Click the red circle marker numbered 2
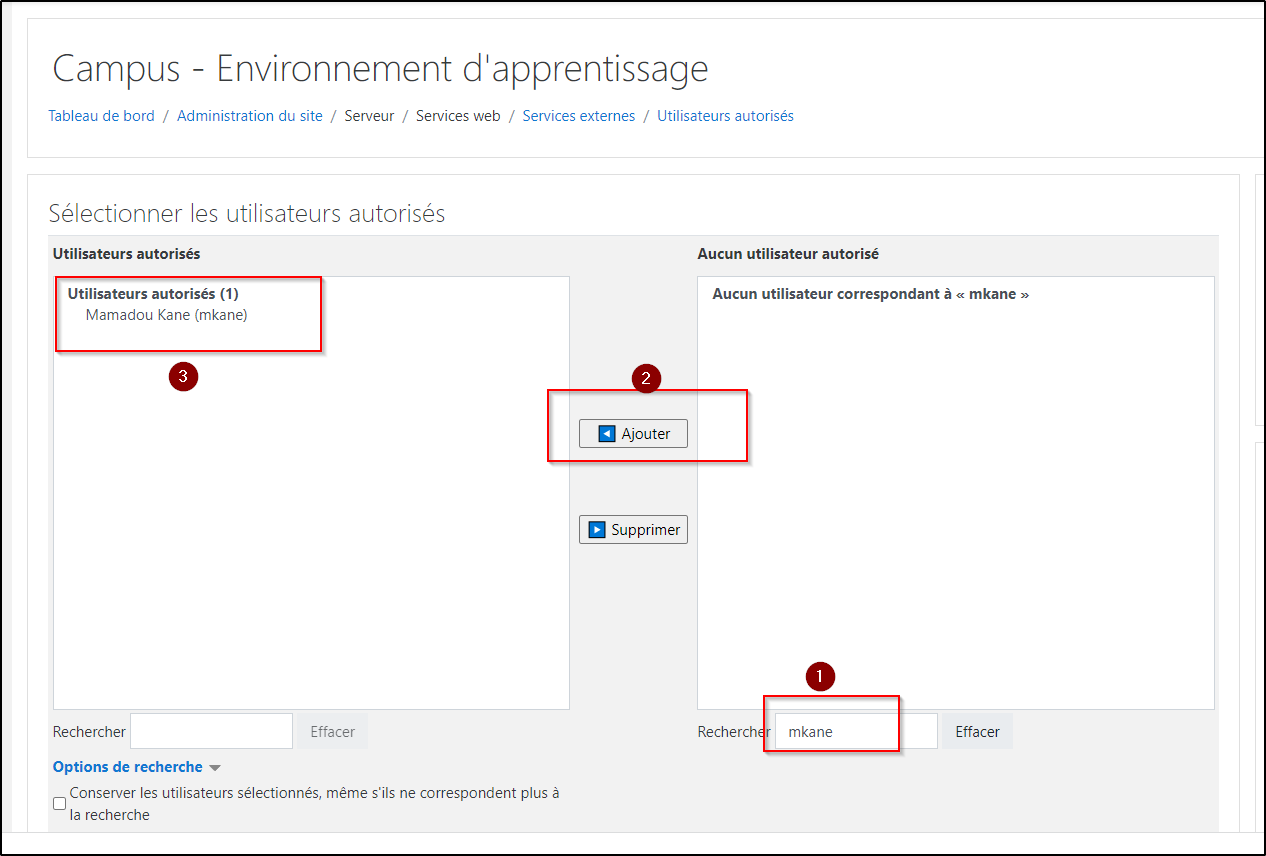Image resolution: width=1266 pixels, height=856 pixels. click(x=646, y=378)
